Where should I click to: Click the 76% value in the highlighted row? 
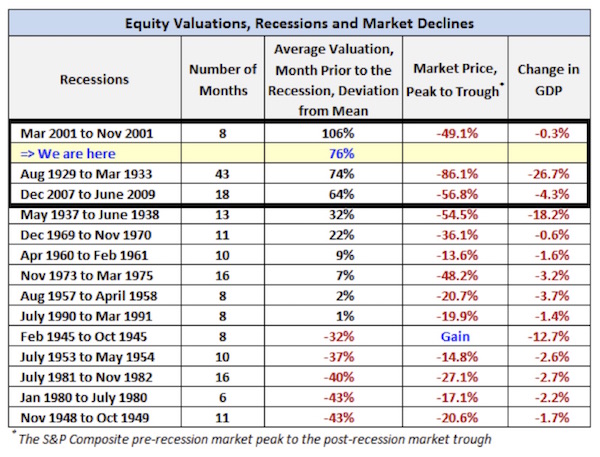tap(342, 153)
